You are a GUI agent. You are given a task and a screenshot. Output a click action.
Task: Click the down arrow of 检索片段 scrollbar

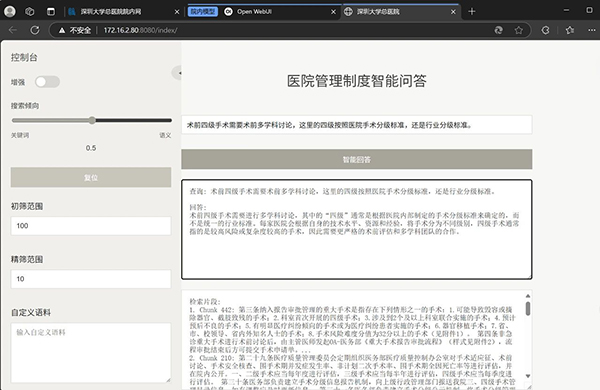pos(528,376)
